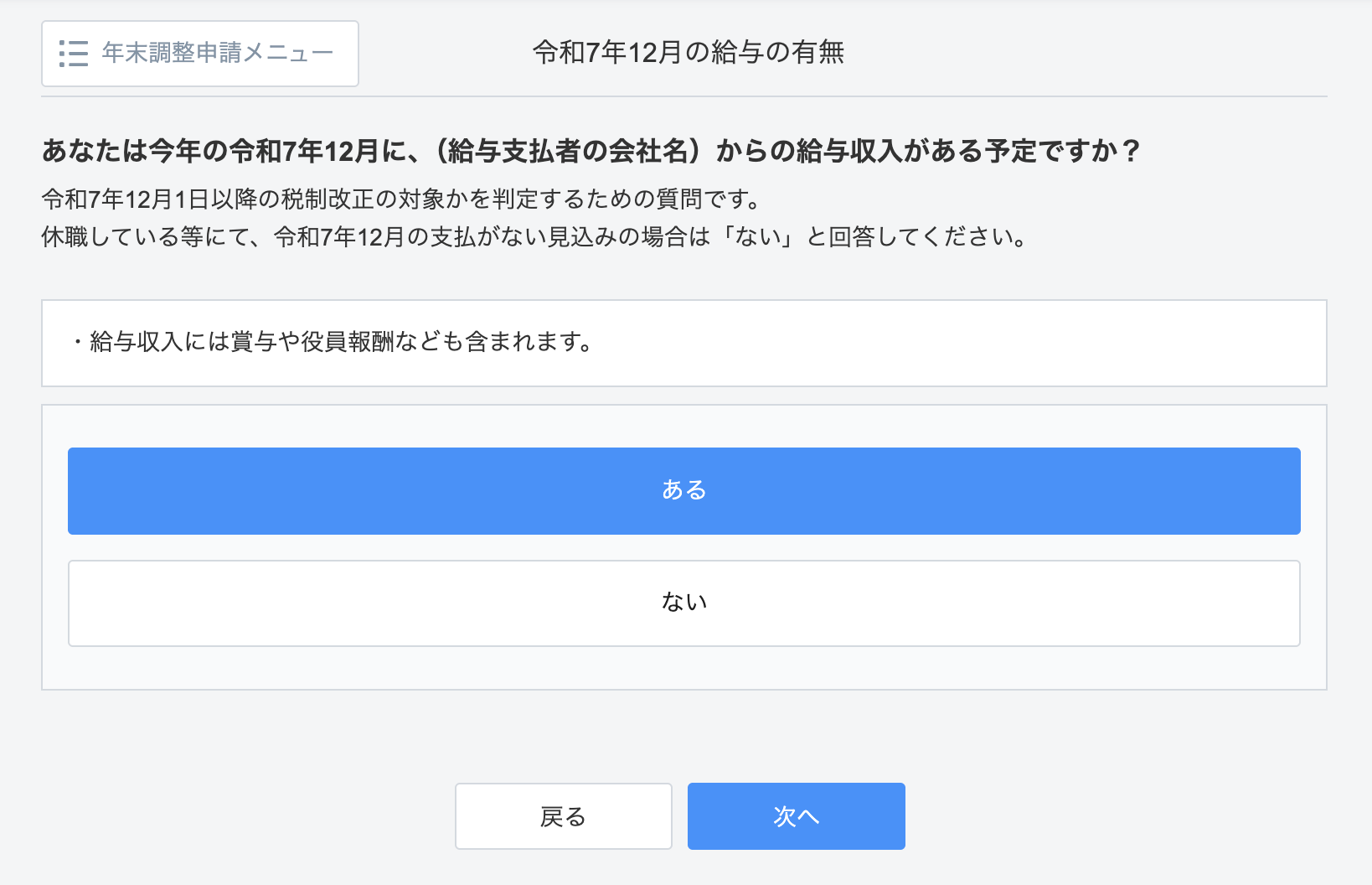Proceed with the 次へ button
1372x885 pixels.
click(x=796, y=816)
